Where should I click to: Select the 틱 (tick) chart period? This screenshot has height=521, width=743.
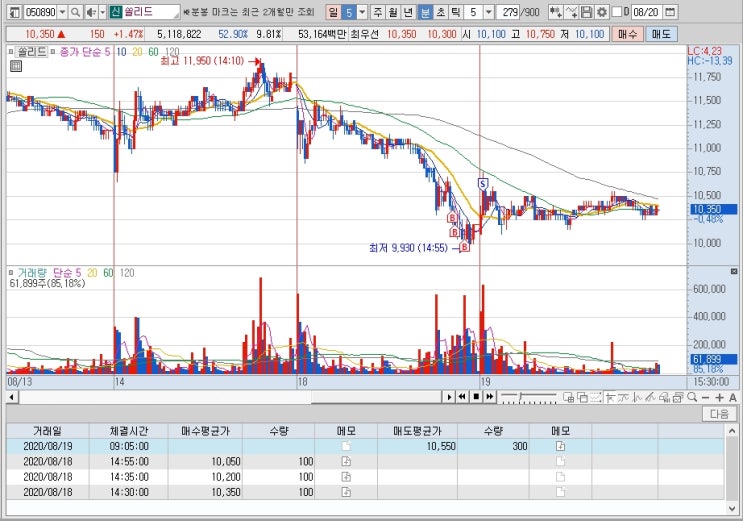[455, 12]
